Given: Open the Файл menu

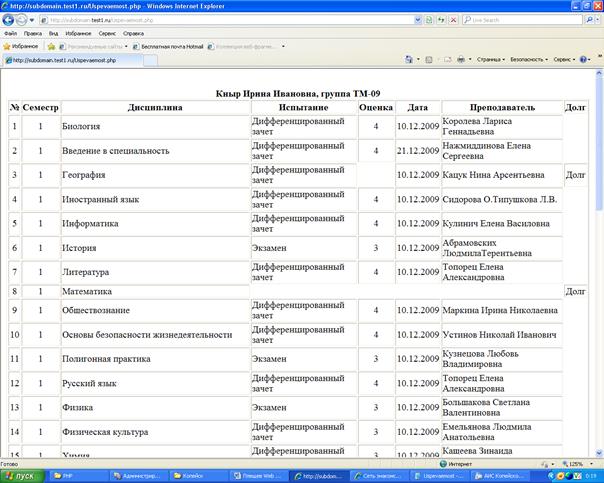Looking at the screenshot, I should coord(10,33).
